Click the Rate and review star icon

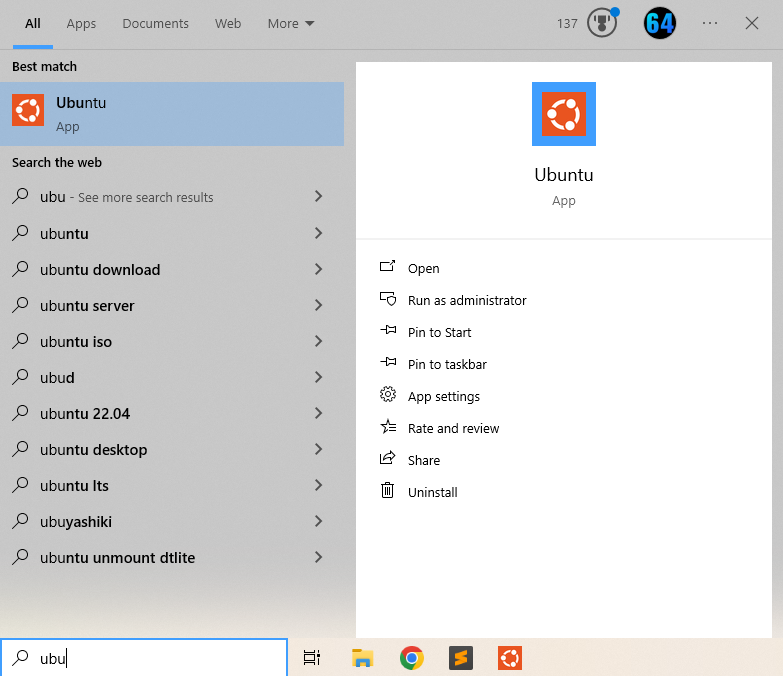point(388,427)
